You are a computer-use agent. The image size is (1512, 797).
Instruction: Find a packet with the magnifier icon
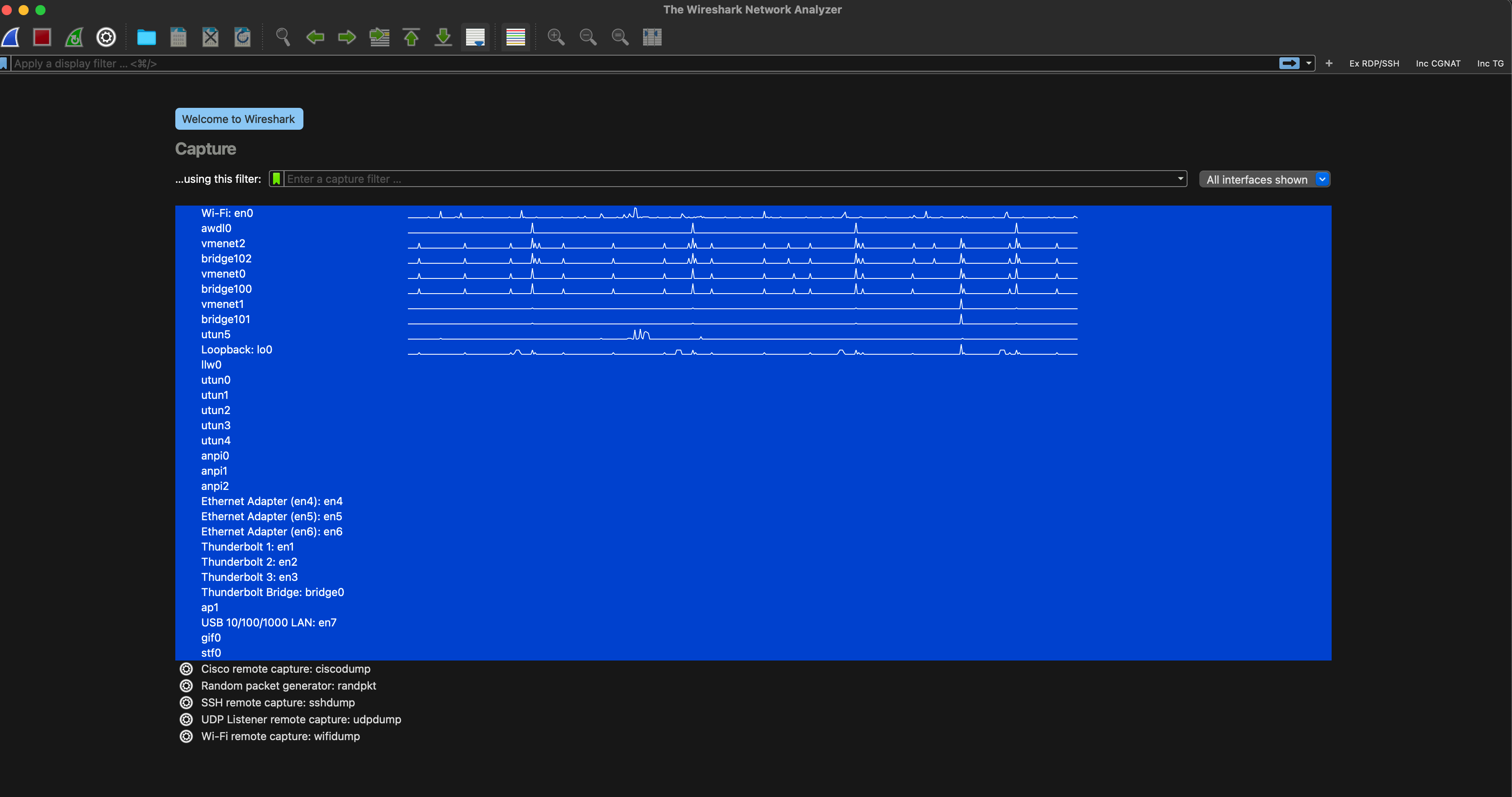[x=283, y=37]
